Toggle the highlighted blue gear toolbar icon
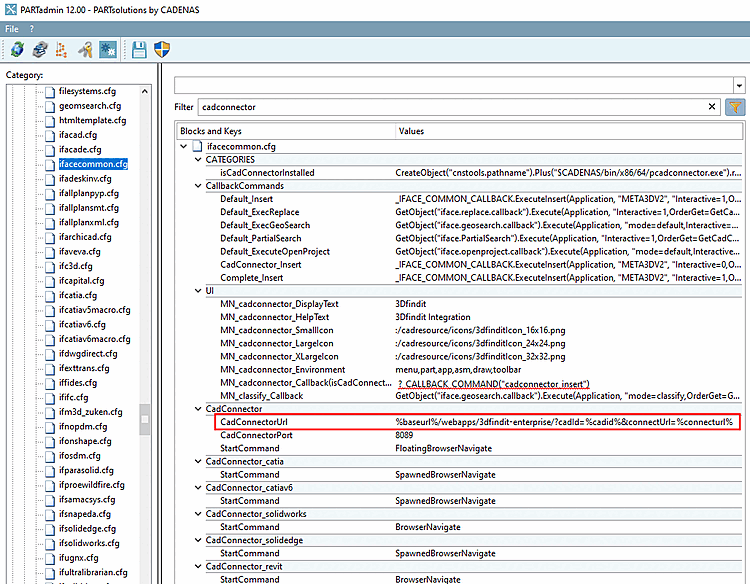750x584 pixels. (108, 49)
